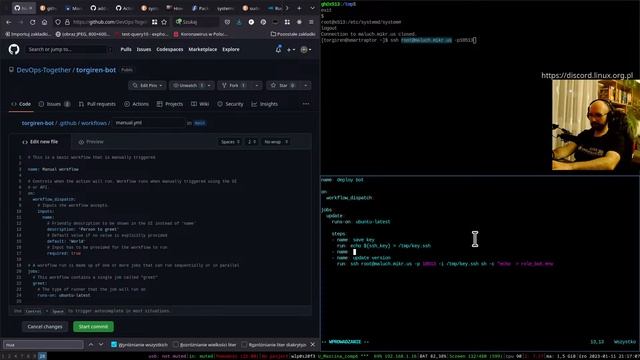The width and height of the screenshot is (640, 360).
Task: Open GitHub notifications bell
Action: pos(278,49)
